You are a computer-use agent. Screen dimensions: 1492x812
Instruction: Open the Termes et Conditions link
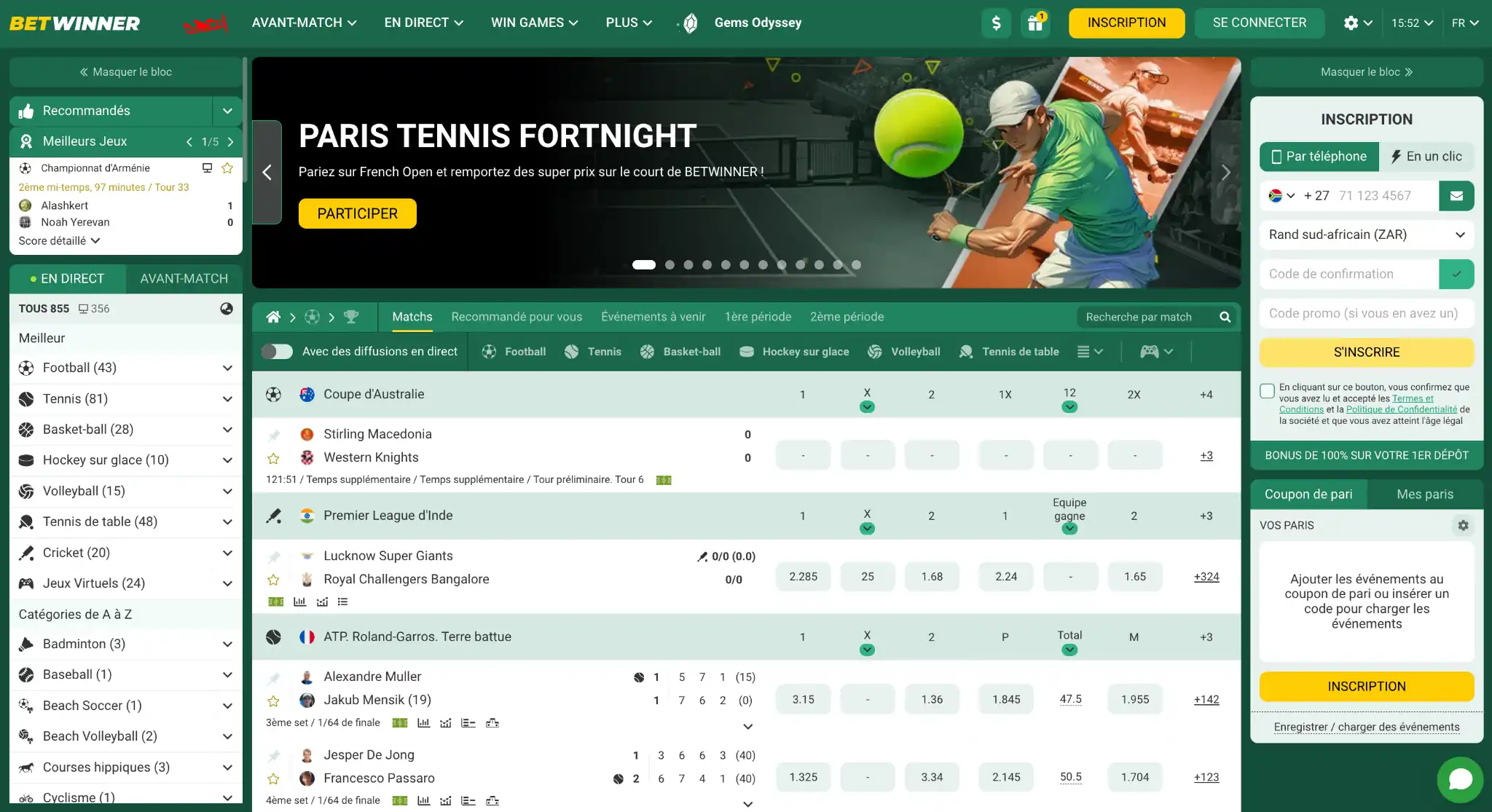pyautogui.click(x=1357, y=403)
